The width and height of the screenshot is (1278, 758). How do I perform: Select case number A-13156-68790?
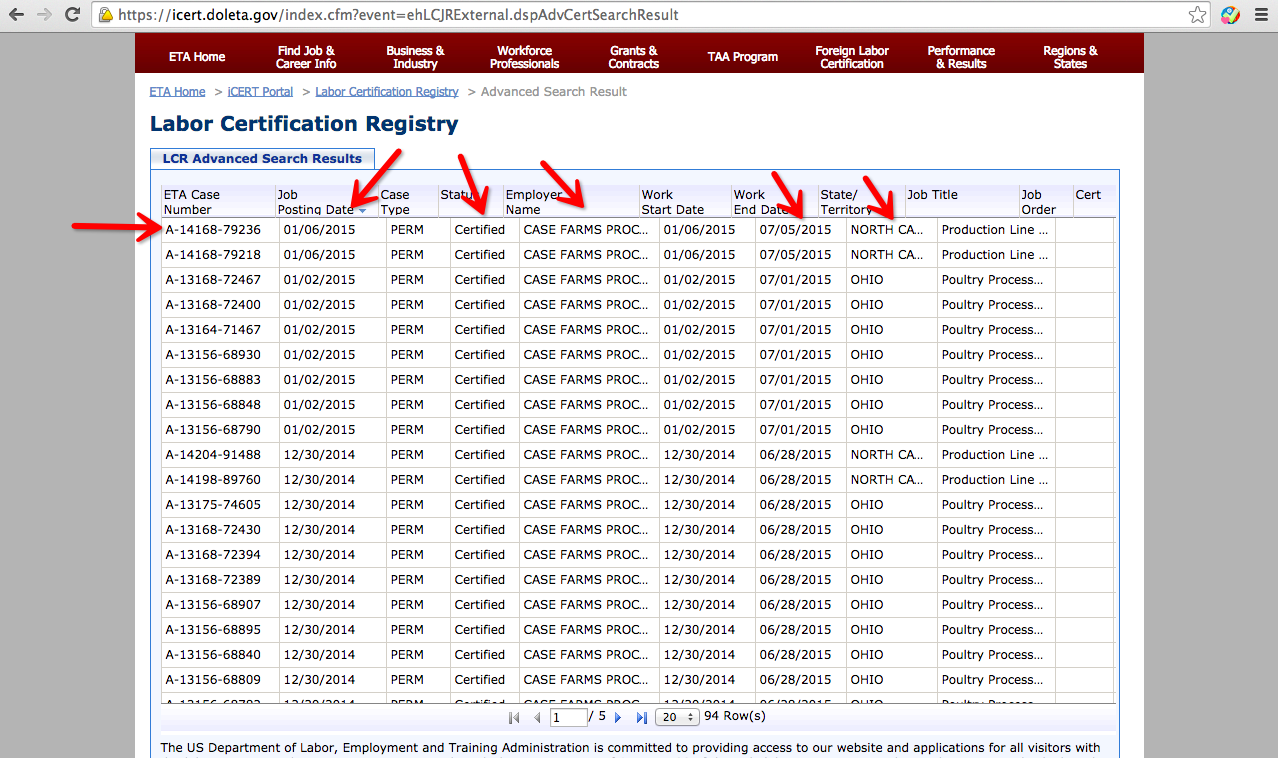click(213, 430)
